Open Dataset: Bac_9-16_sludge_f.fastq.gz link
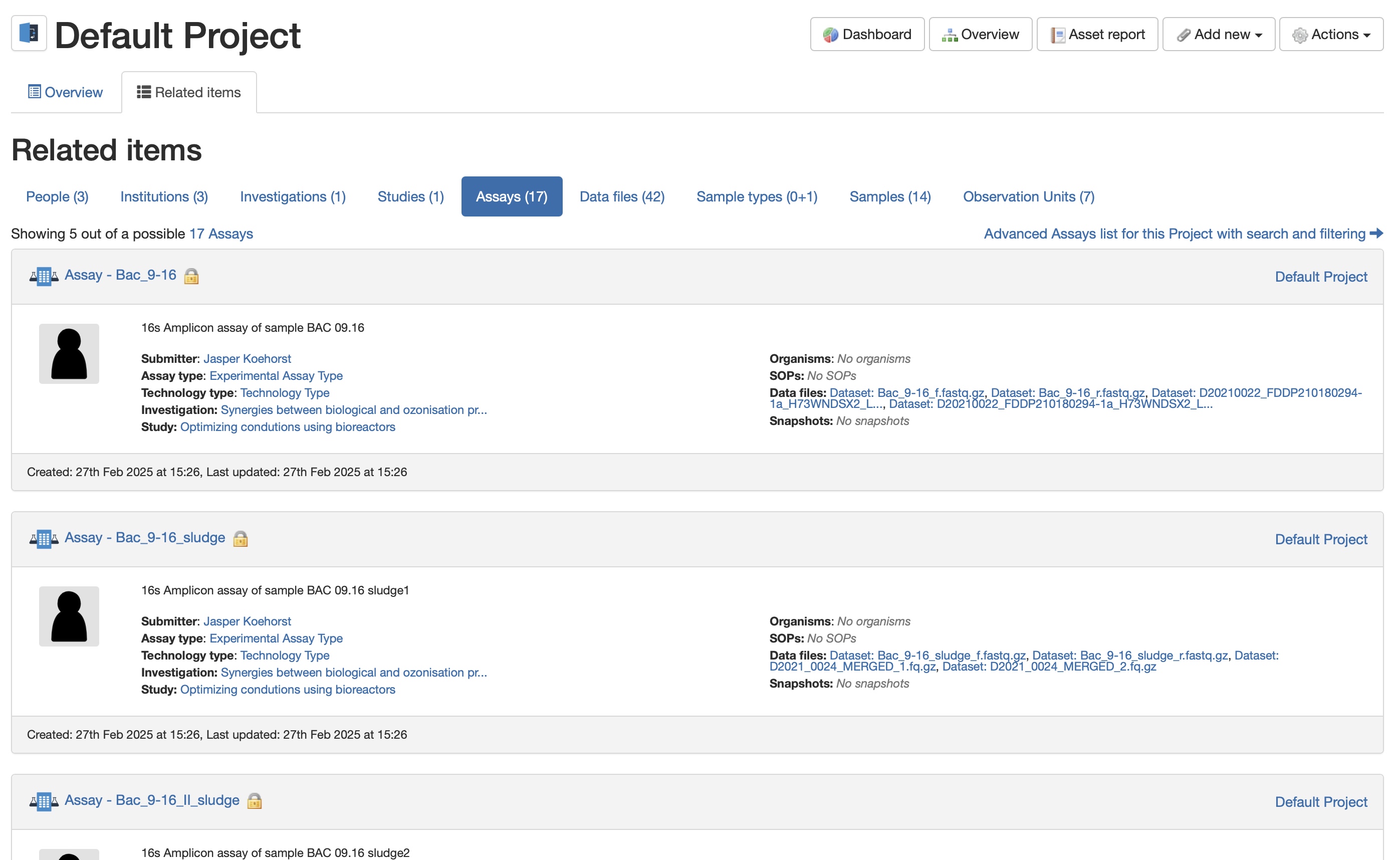The height and width of the screenshot is (860, 1400). coord(927,655)
